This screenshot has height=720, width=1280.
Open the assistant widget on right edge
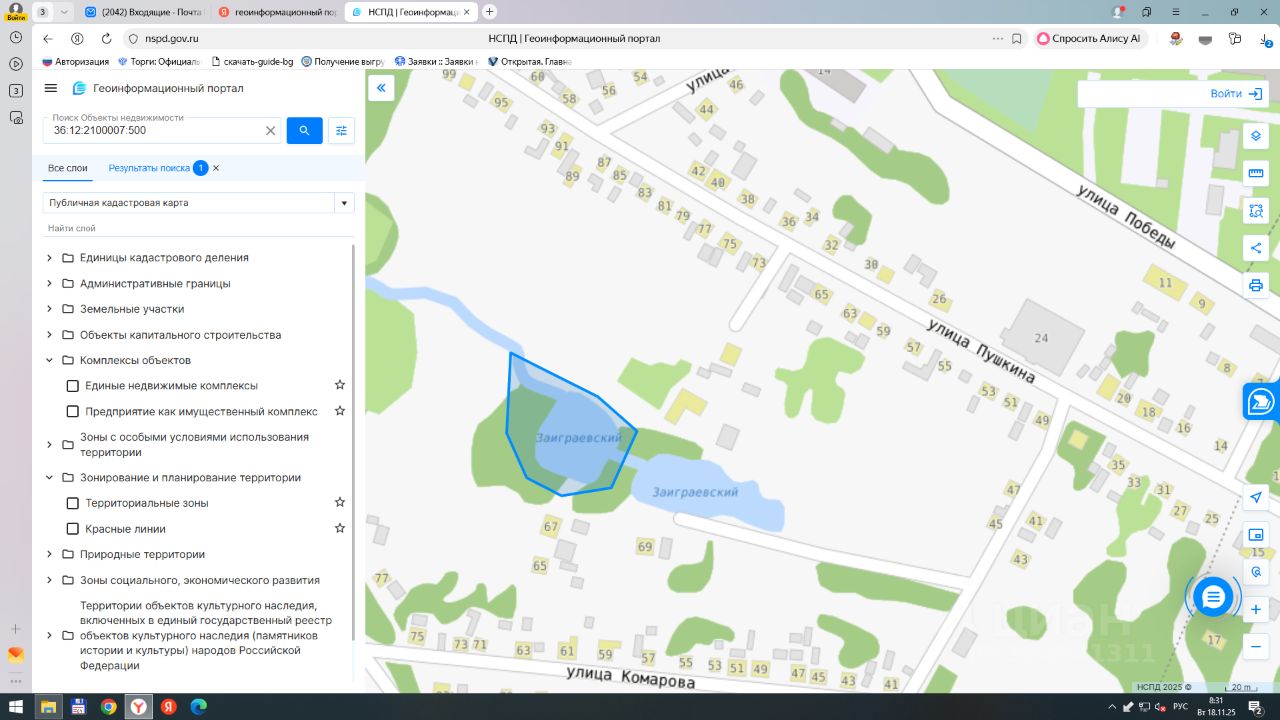pos(1261,401)
